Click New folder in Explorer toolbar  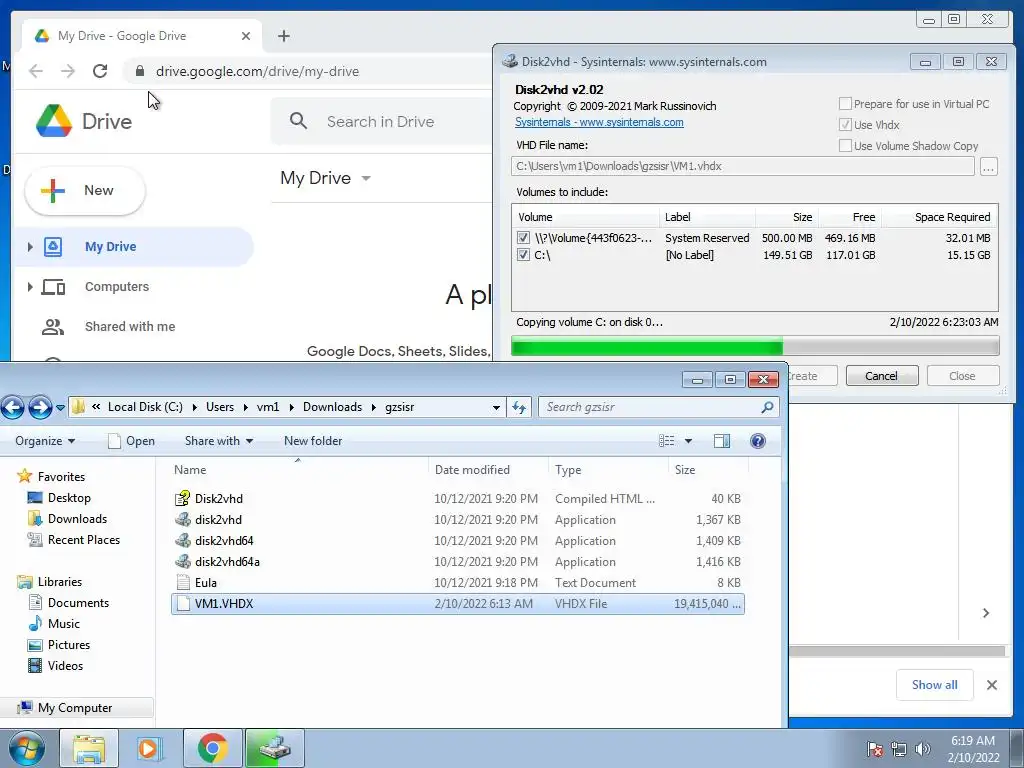[x=313, y=441]
